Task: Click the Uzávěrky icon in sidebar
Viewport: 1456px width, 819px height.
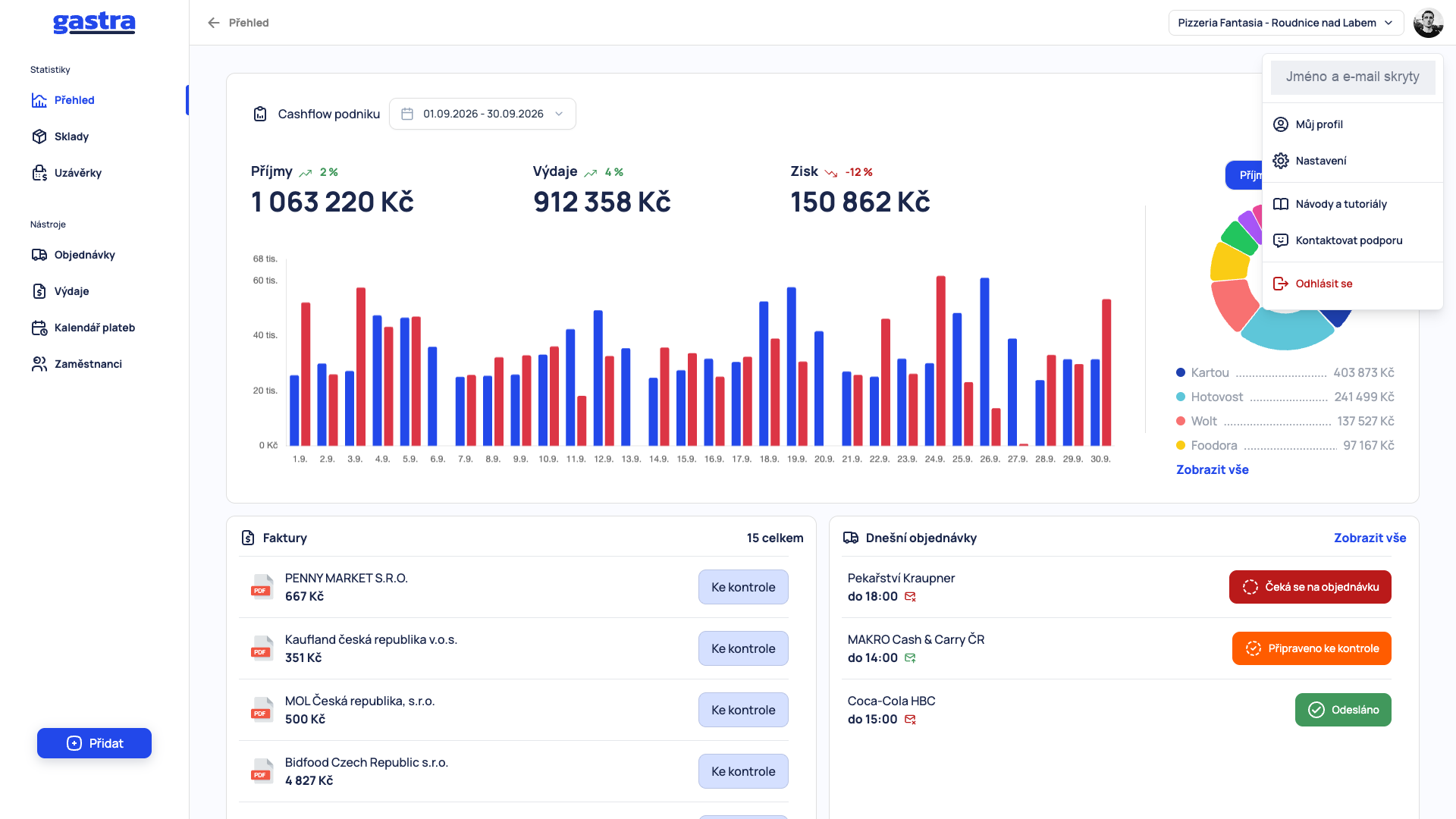Action: click(x=39, y=173)
